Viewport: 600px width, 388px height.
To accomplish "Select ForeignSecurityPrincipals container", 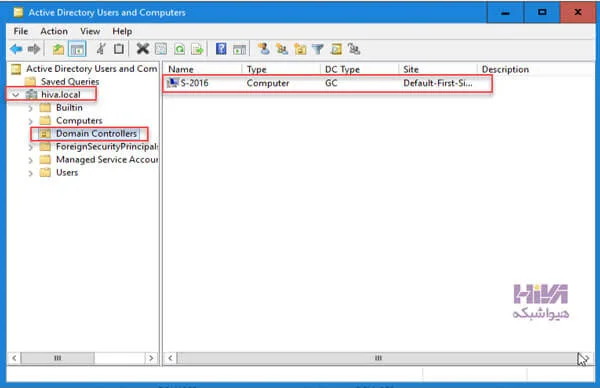I will 107,147.
